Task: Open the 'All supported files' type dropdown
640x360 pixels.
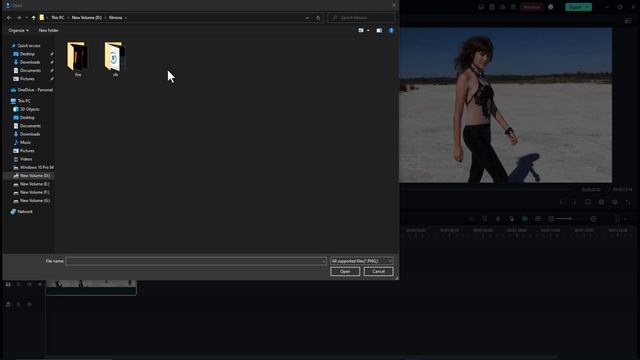Action: [362, 261]
